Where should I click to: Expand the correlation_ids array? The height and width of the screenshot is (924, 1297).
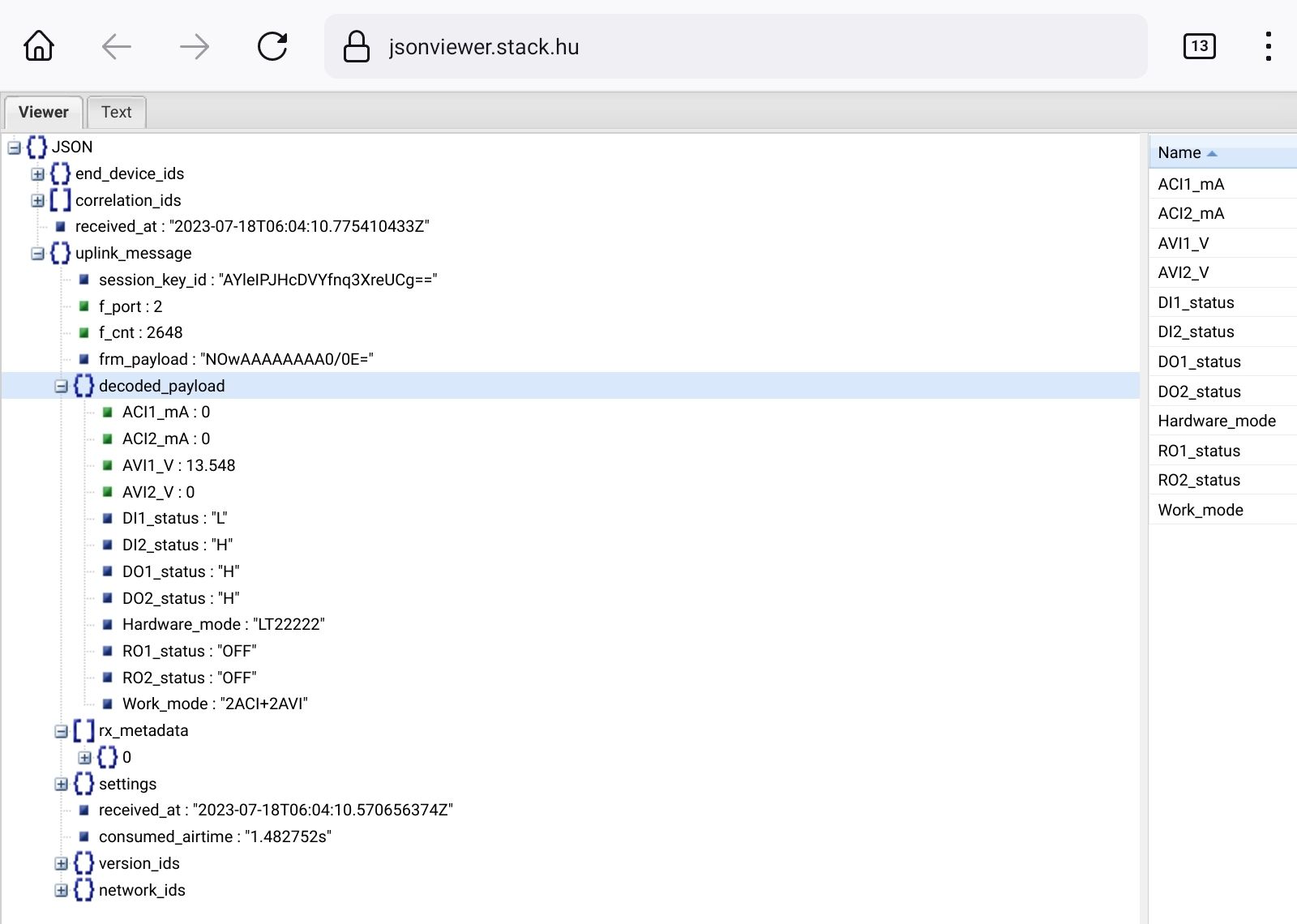[37, 200]
